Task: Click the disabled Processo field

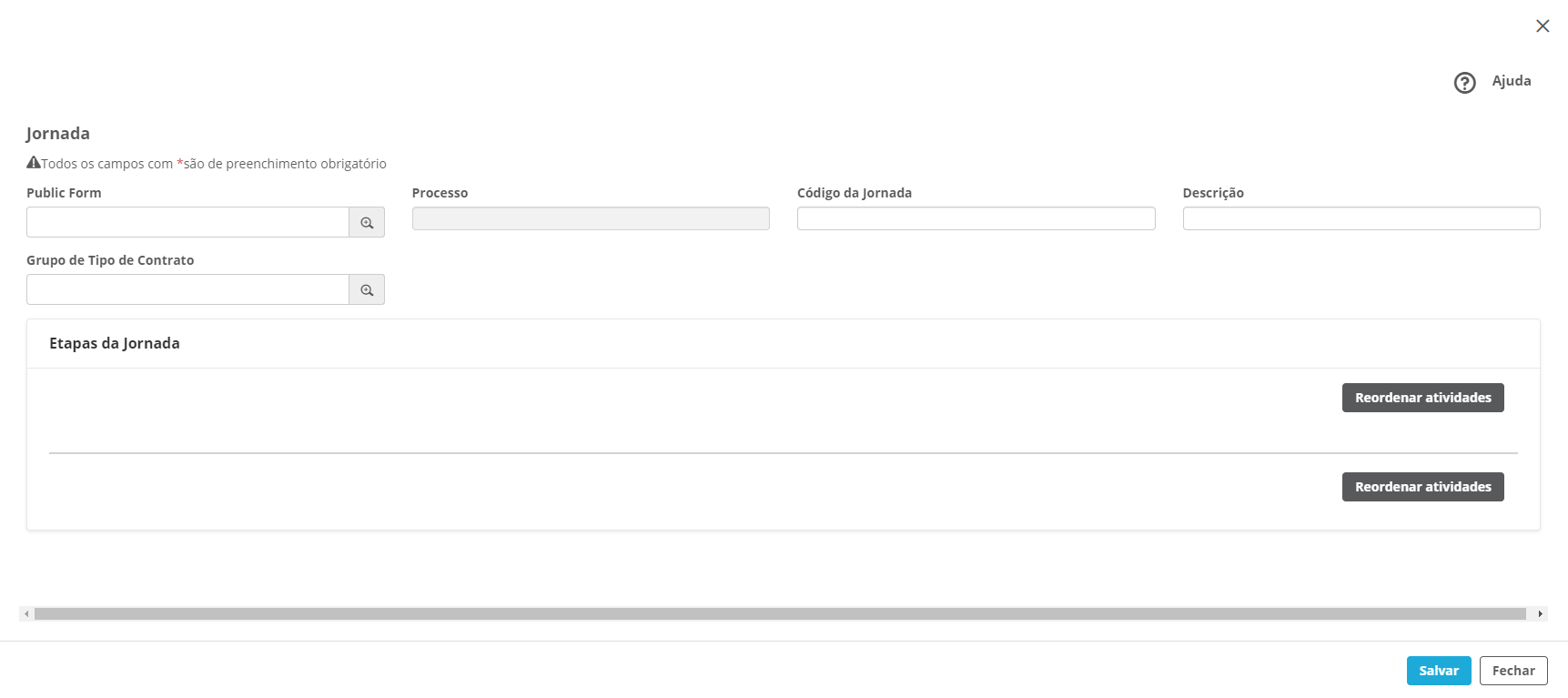Action: (591, 219)
